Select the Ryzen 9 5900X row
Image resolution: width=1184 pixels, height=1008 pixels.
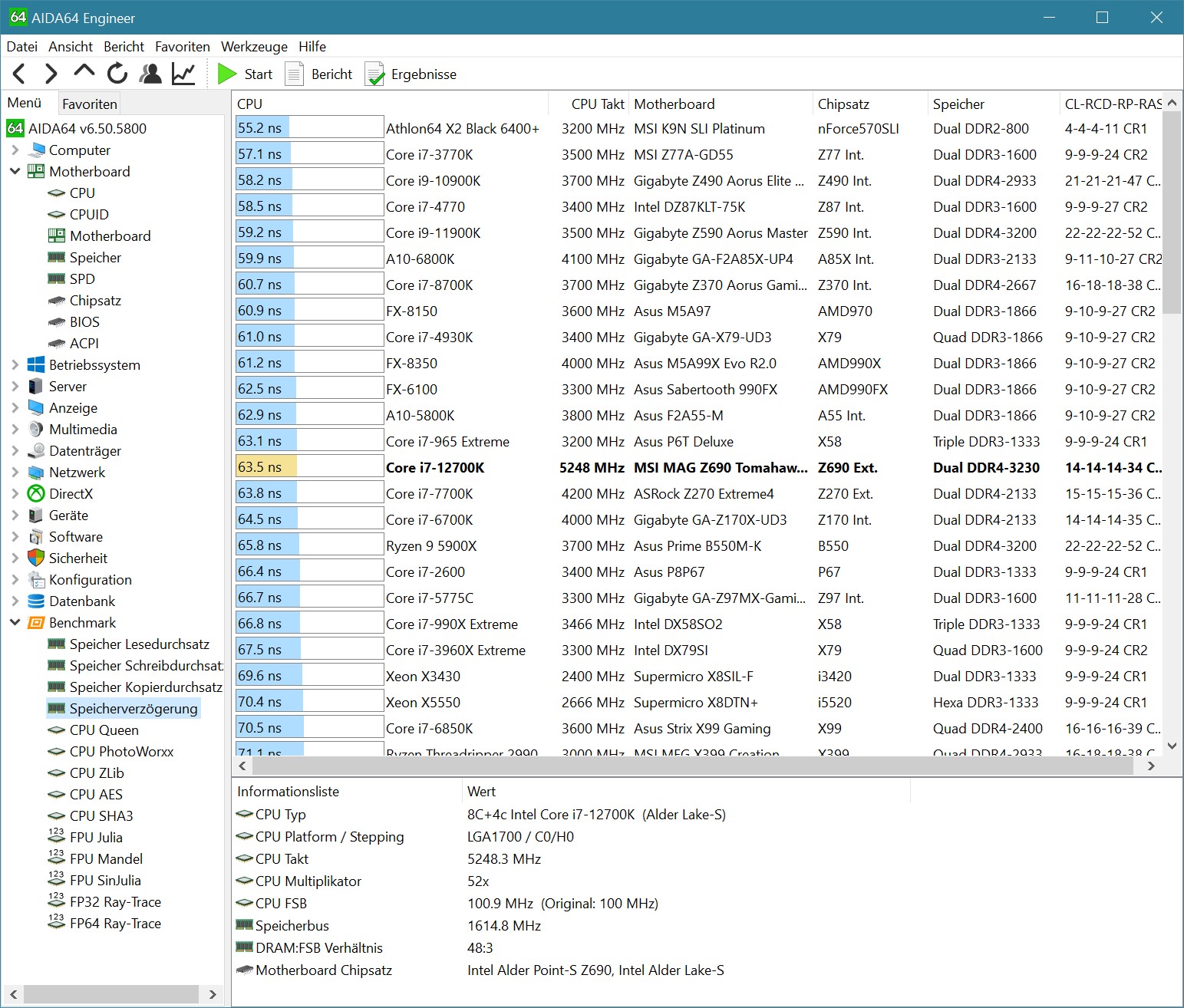coord(698,545)
